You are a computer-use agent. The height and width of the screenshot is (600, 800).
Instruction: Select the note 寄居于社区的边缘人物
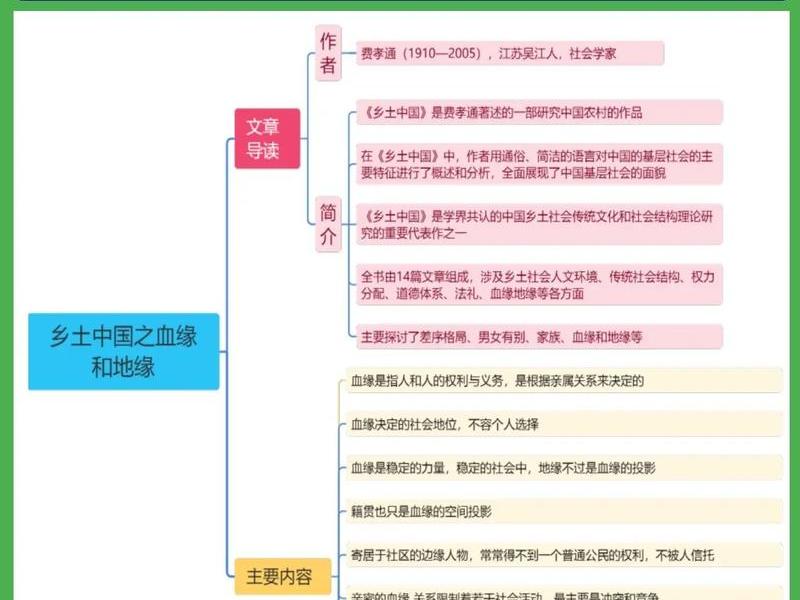[564, 555]
